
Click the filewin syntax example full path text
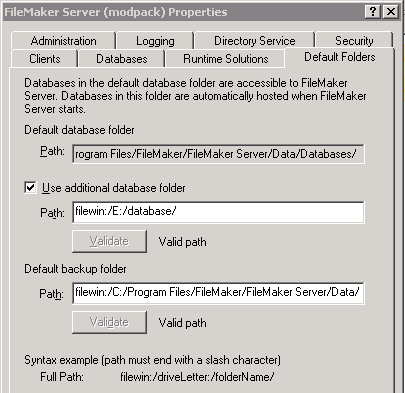(197, 377)
